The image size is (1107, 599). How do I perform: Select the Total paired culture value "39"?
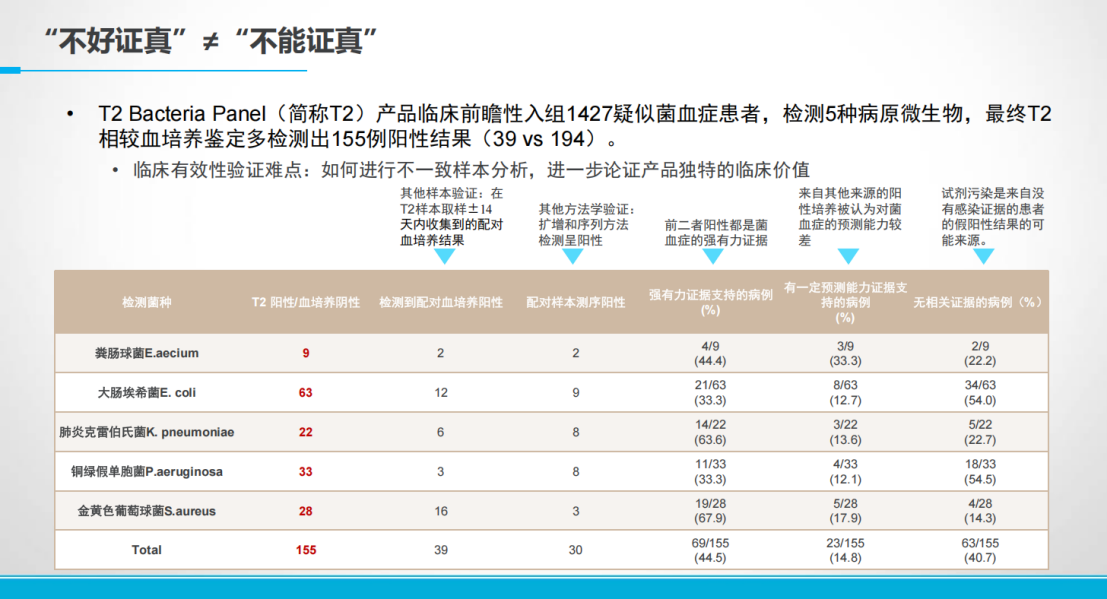click(441, 550)
